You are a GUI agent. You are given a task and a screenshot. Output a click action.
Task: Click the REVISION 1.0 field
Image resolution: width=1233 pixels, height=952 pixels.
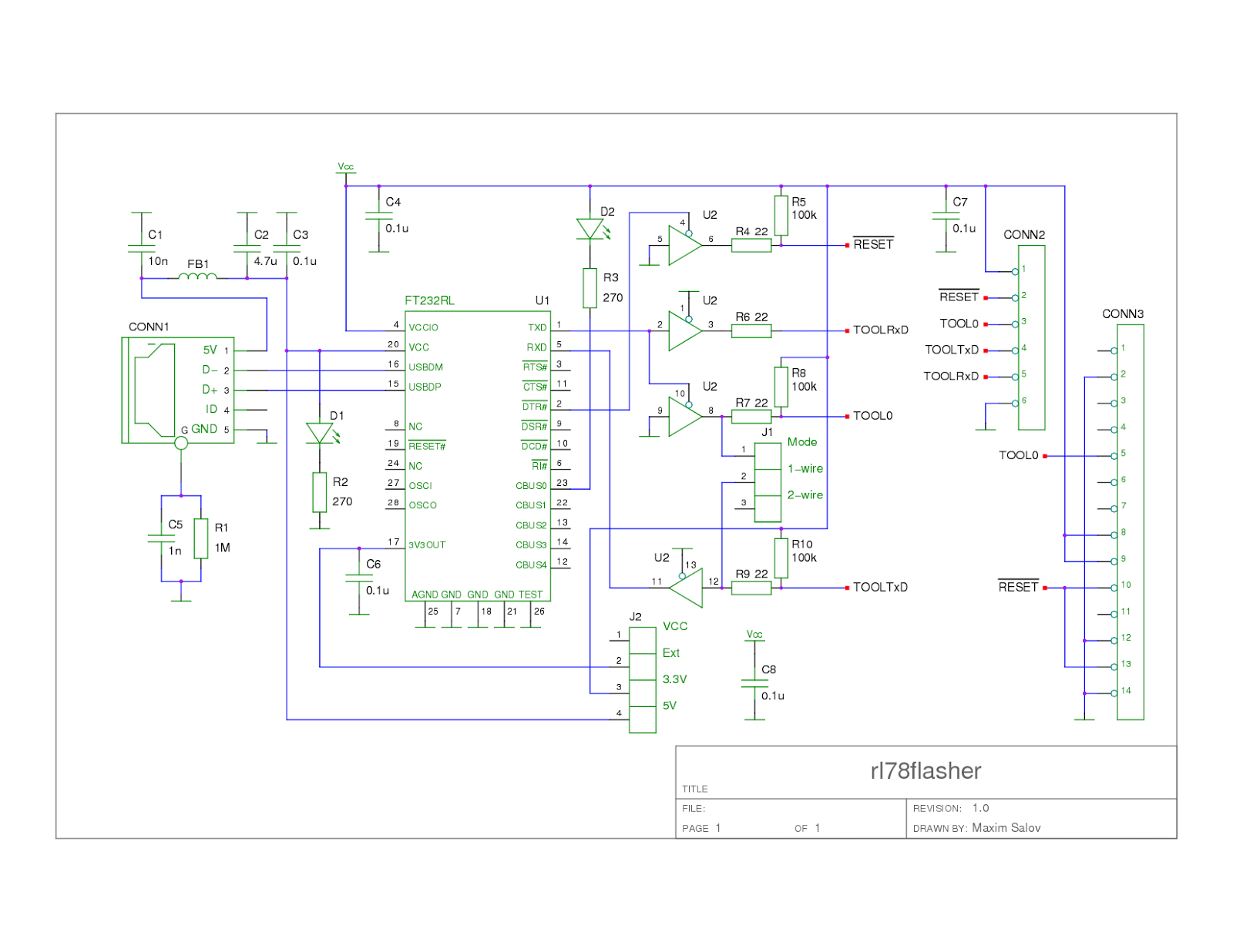click(x=952, y=808)
